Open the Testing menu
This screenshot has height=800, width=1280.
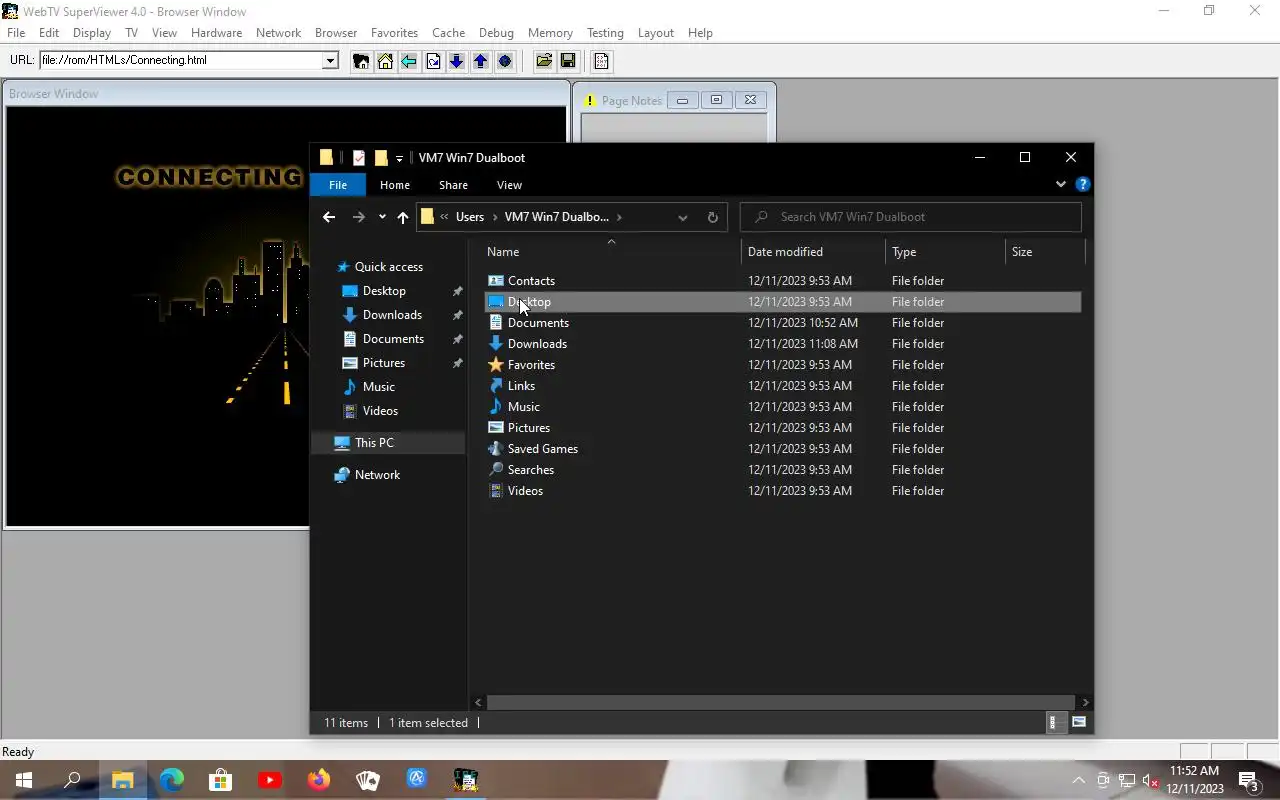pos(605,33)
